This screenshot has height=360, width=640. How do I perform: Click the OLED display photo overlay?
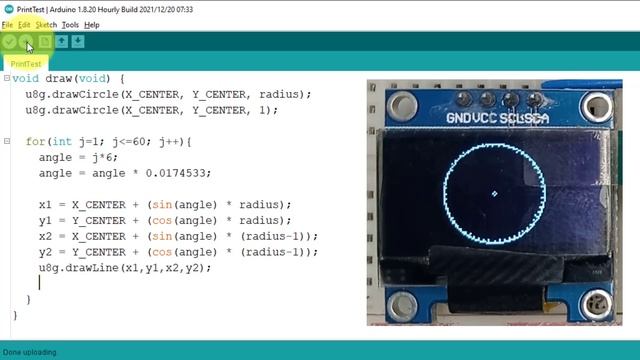[494, 202]
